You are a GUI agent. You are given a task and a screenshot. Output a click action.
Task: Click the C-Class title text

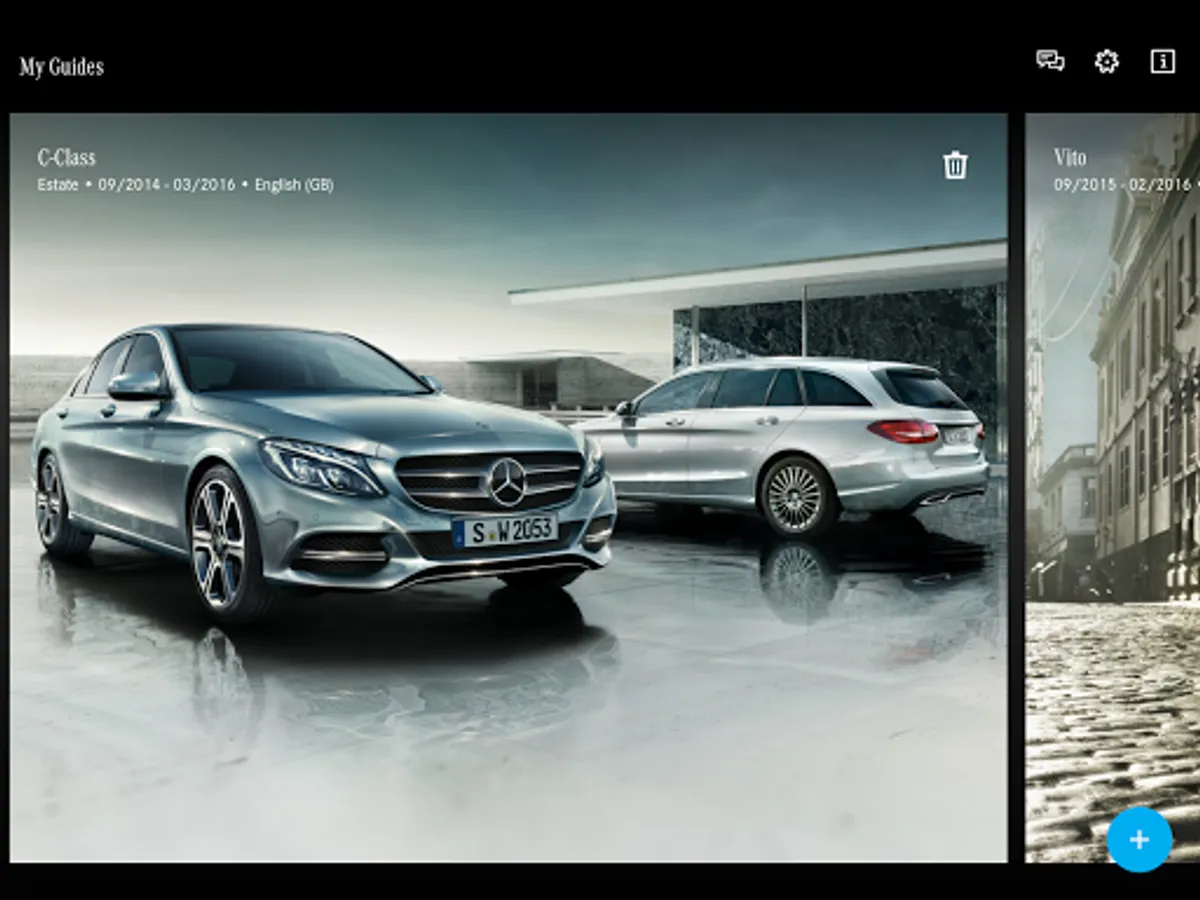click(67, 157)
